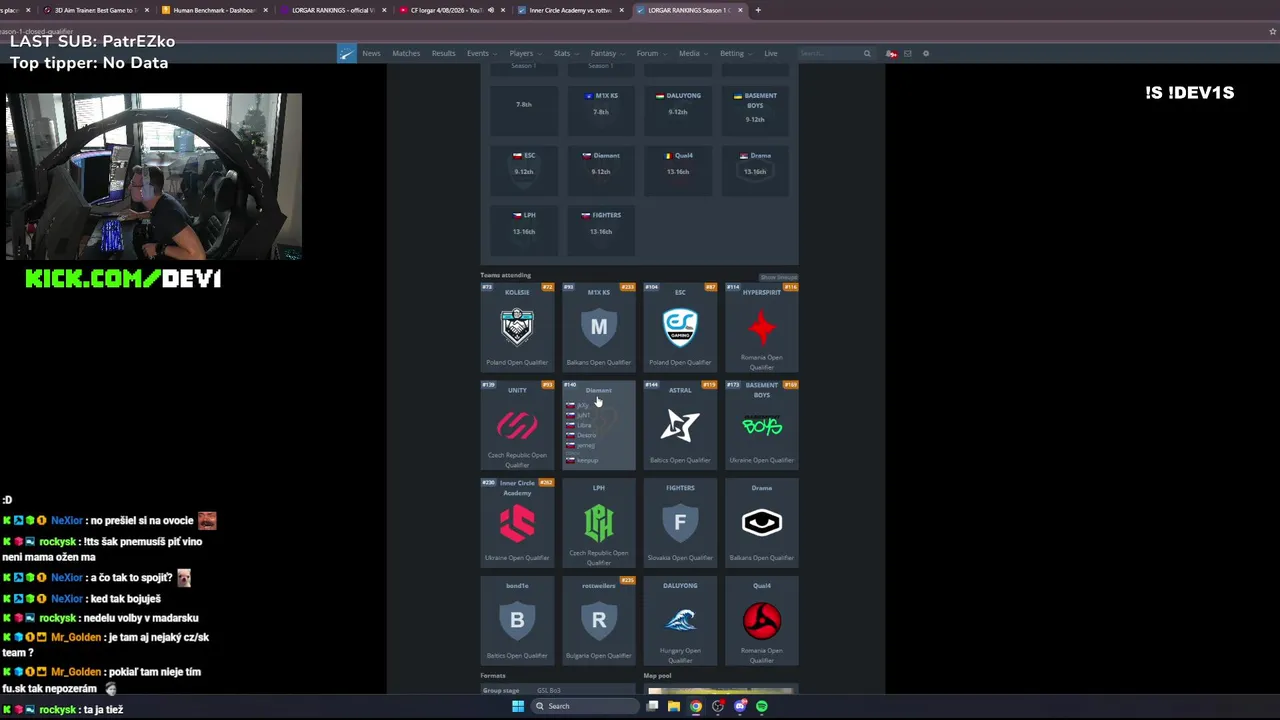
Task: Switch to the Human Benchmark browser tab
Action: (214, 10)
